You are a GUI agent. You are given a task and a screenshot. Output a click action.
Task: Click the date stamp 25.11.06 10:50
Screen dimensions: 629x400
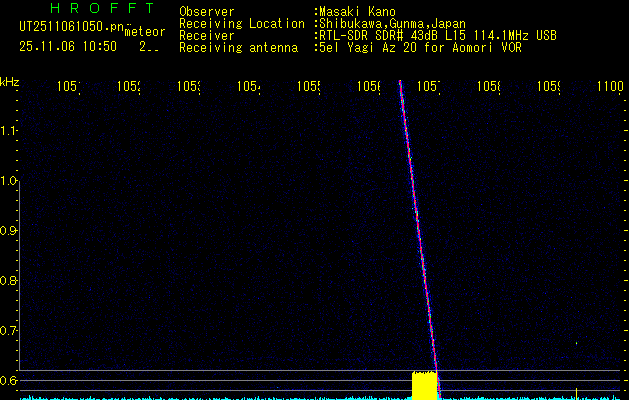[x=67, y=46]
